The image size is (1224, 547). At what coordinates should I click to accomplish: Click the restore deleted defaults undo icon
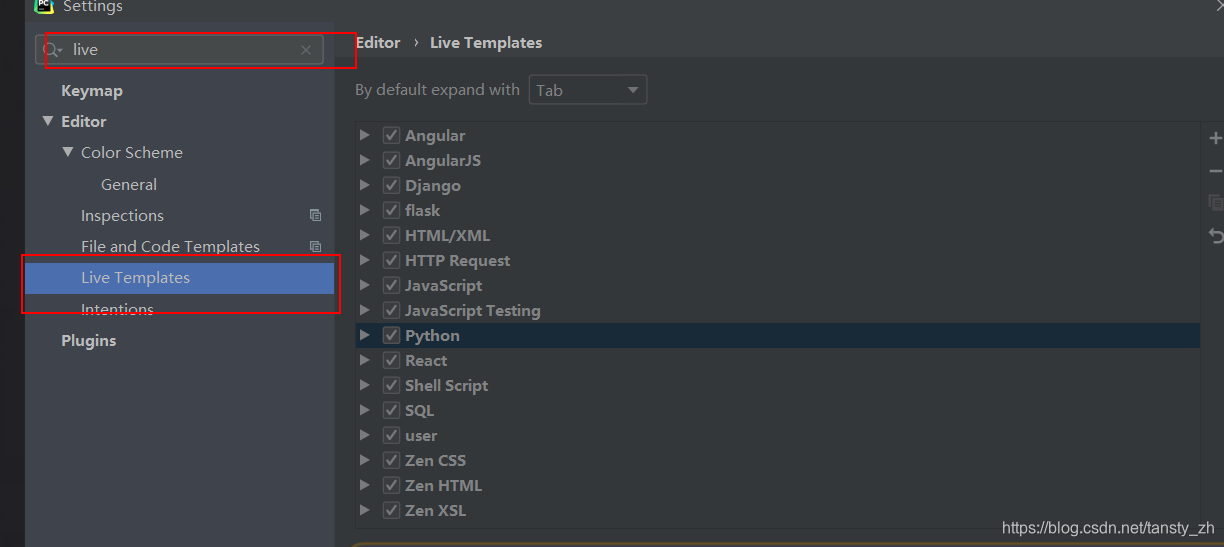1216,236
